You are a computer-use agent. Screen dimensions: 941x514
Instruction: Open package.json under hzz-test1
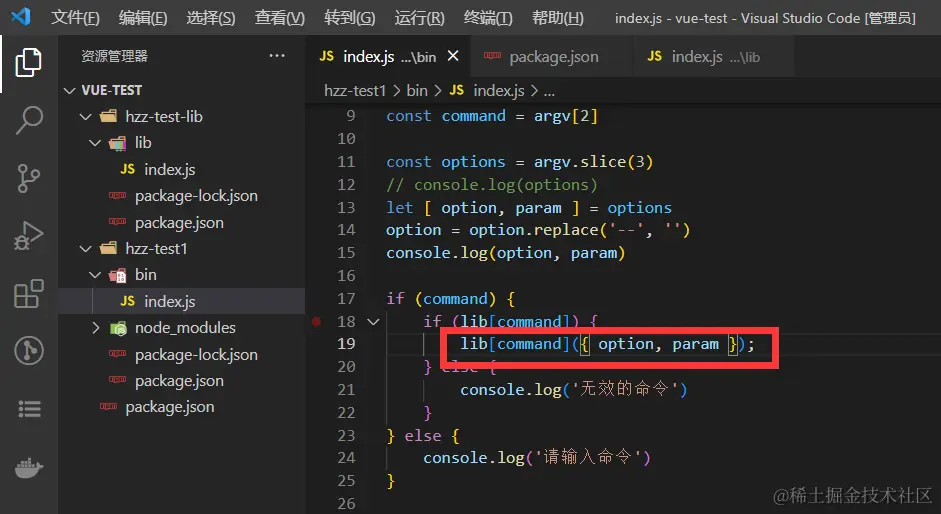click(181, 381)
